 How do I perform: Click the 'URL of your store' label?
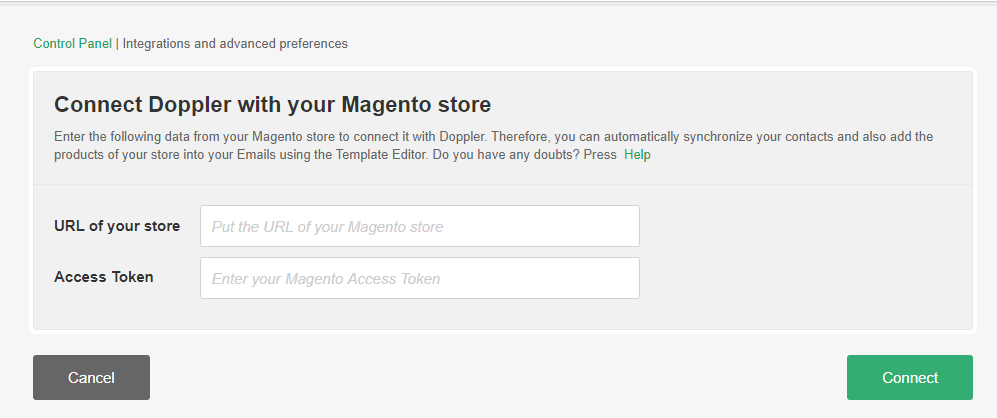pyautogui.click(x=117, y=226)
